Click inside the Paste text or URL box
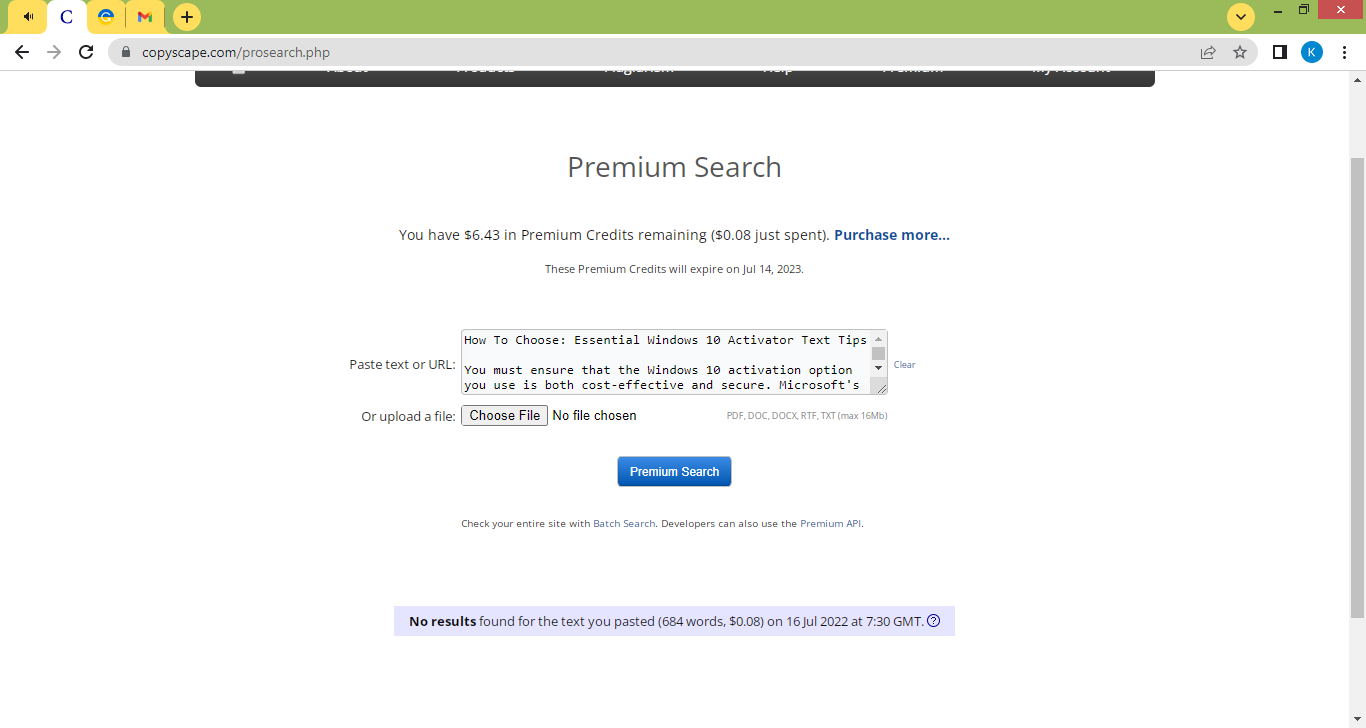 pyautogui.click(x=666, y=362)
